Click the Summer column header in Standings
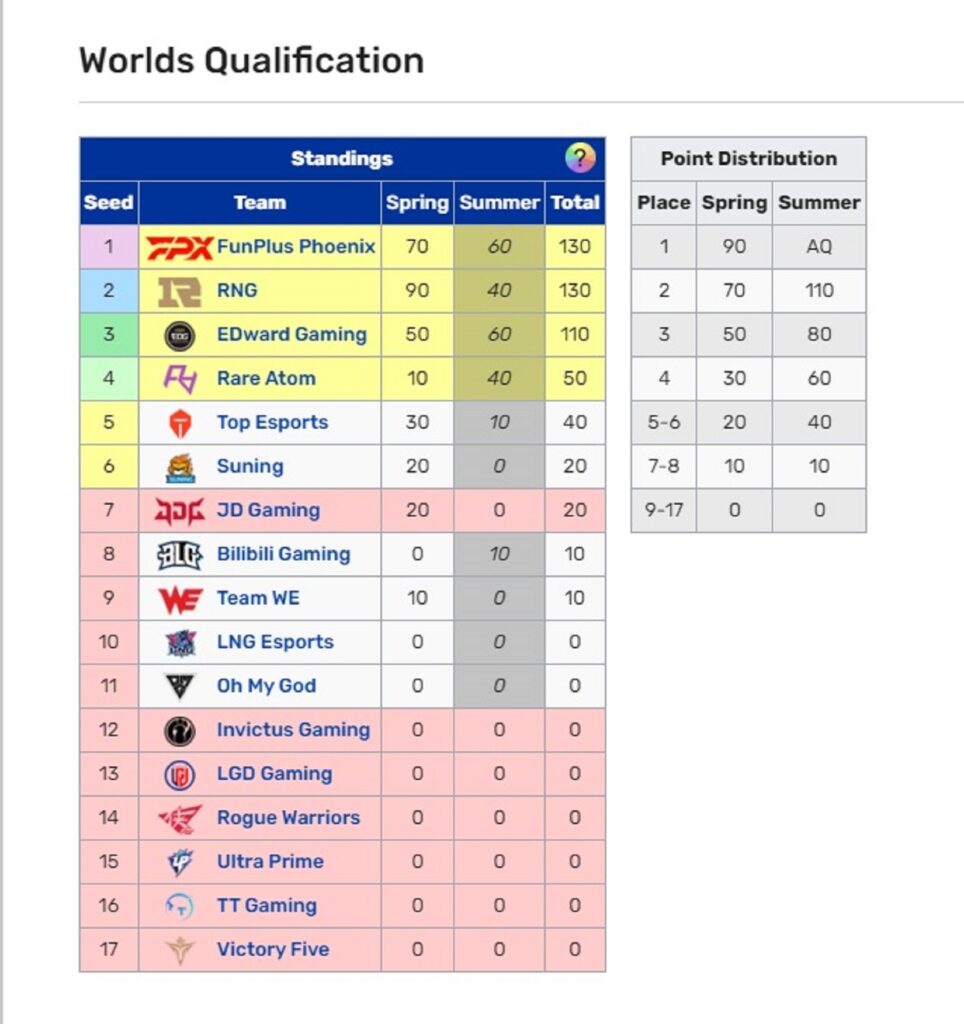Image resolution: width=964 pixels, height=1024 pixels. click(499, 202)
